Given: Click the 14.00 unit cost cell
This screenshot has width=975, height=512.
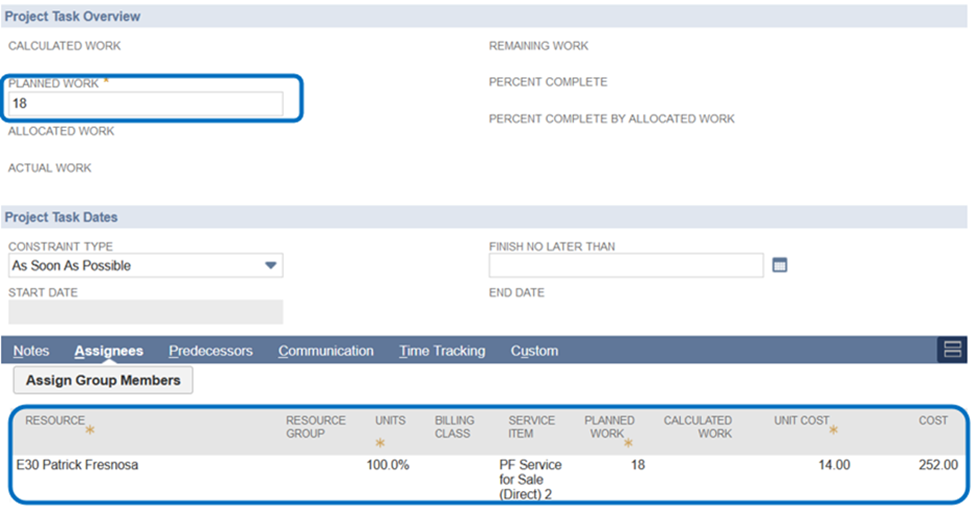Looking at the screenshot, I should (834, 465).
